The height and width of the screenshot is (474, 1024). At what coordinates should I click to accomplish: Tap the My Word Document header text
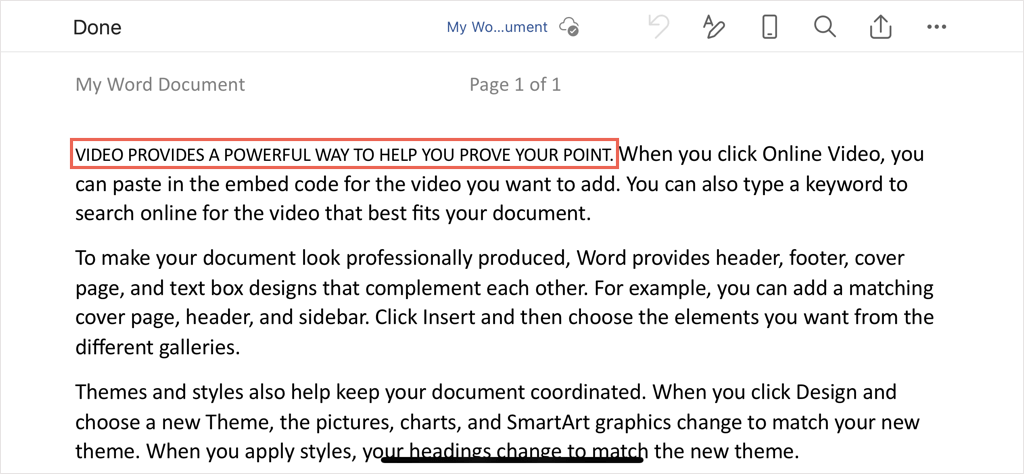pyautogui.click(x=161, y=84)
